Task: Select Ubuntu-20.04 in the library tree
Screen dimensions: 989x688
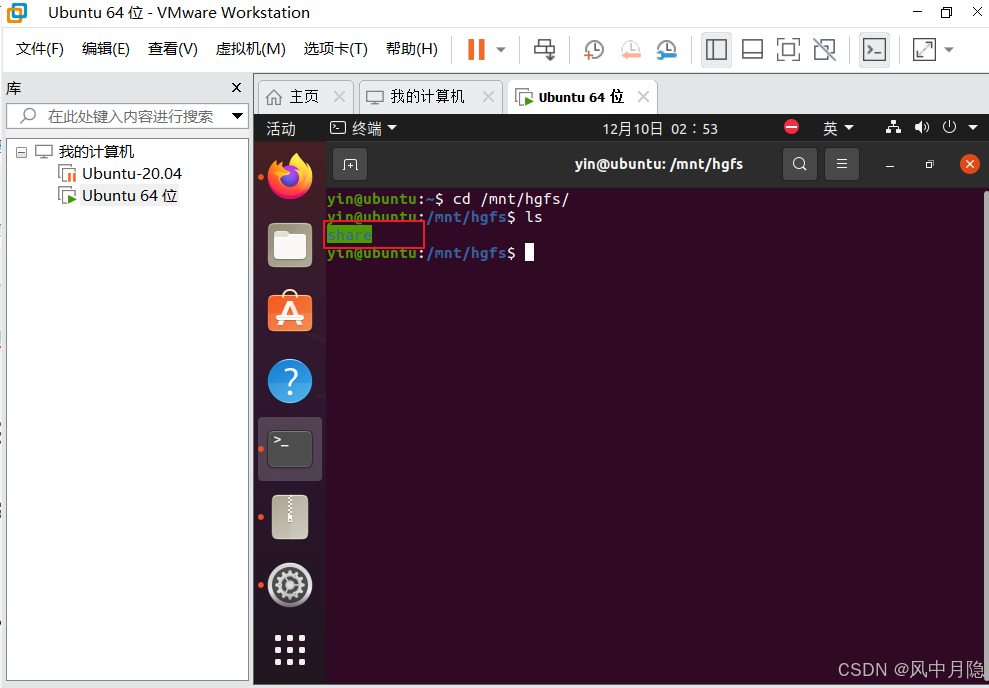Action: click(x=132, y=173)
